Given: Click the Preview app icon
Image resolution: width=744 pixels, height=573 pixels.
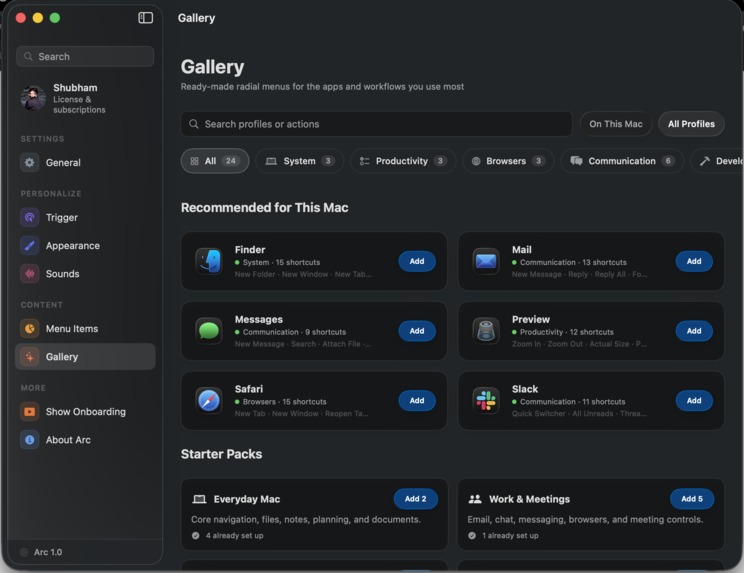Looking at the screenshot, I should (486, 331).
